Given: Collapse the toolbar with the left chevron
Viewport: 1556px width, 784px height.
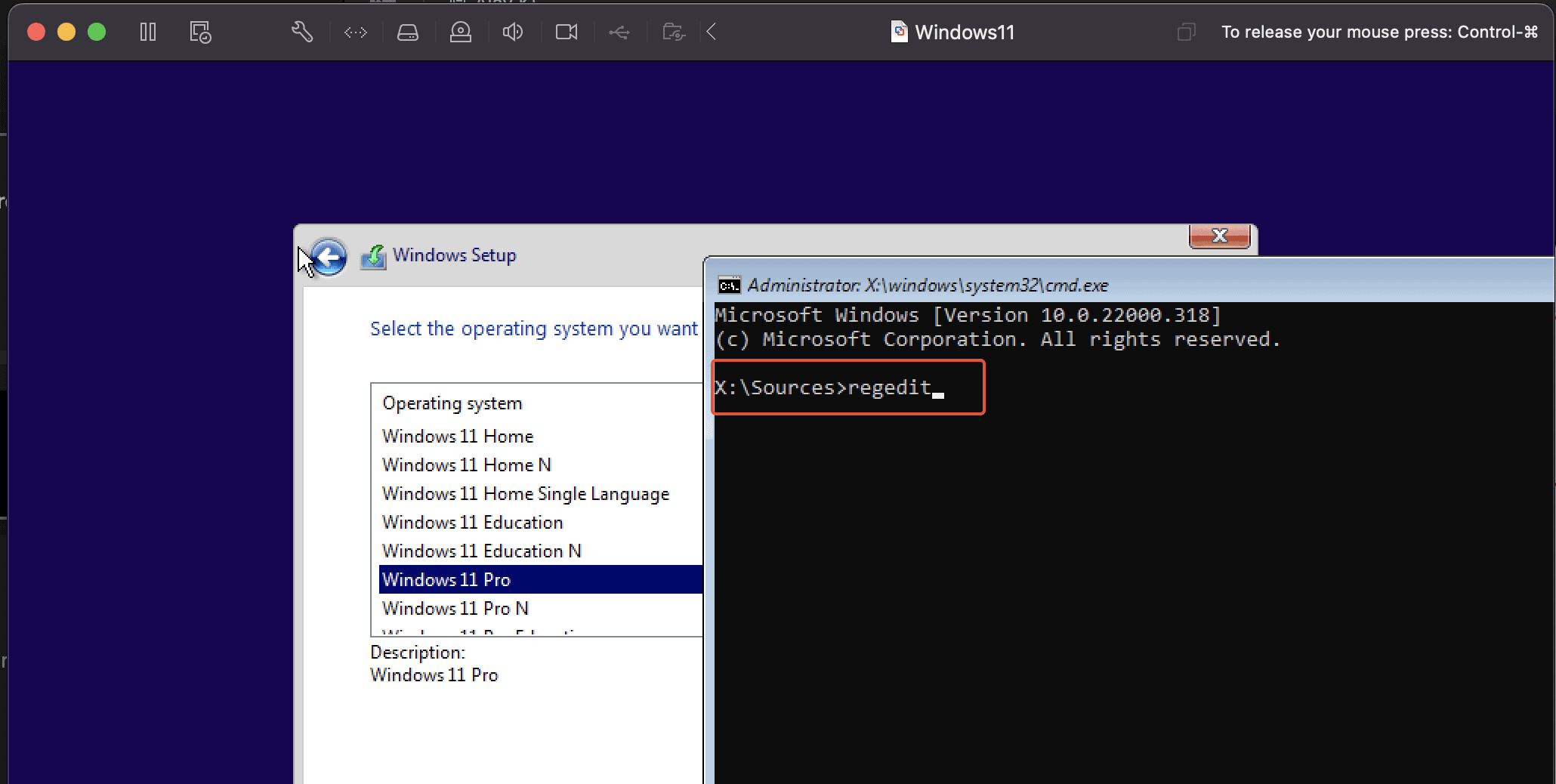Looking at the screenshot, I should [711, 32].
